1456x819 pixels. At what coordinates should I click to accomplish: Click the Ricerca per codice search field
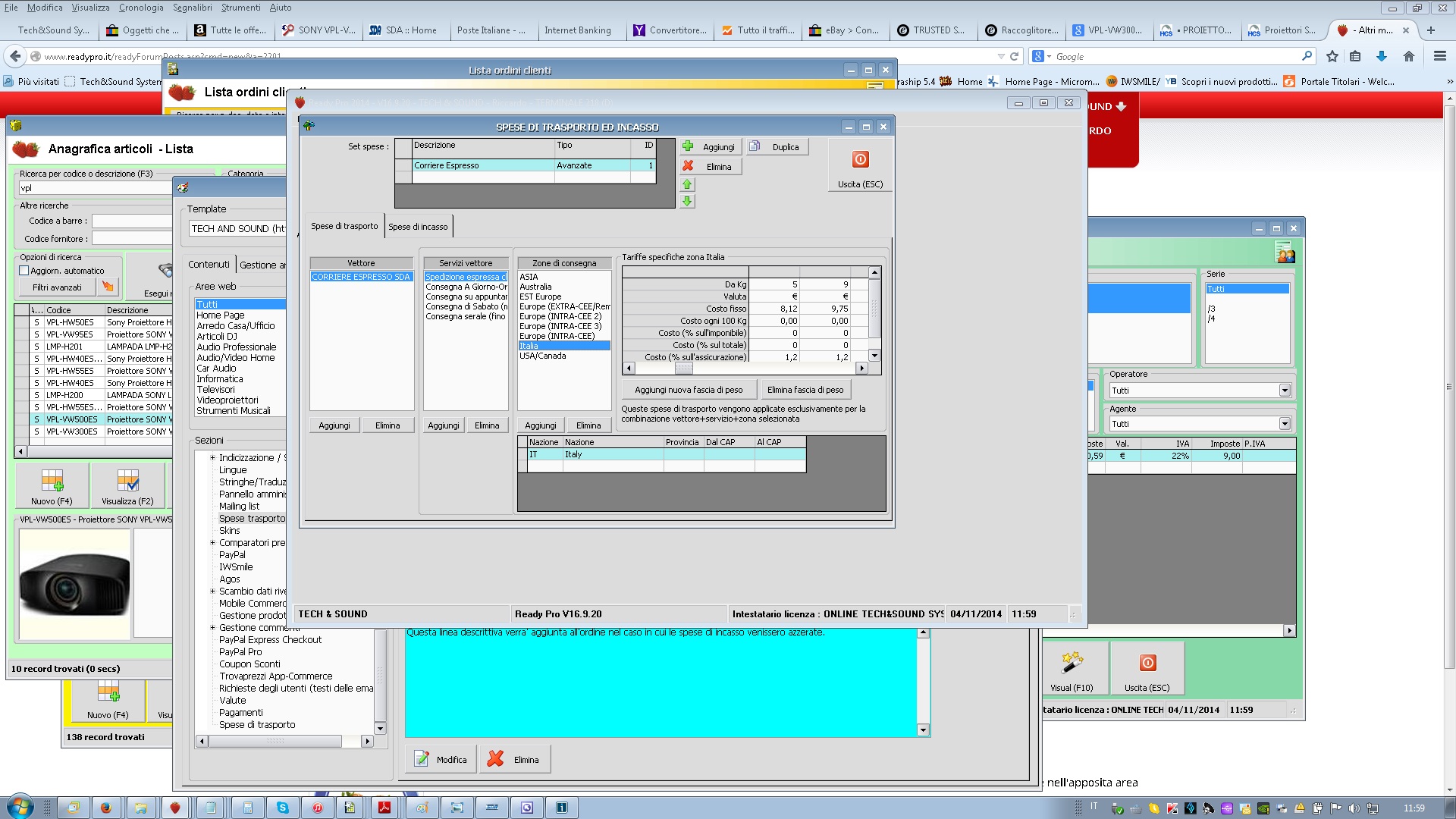coord(95,188)
